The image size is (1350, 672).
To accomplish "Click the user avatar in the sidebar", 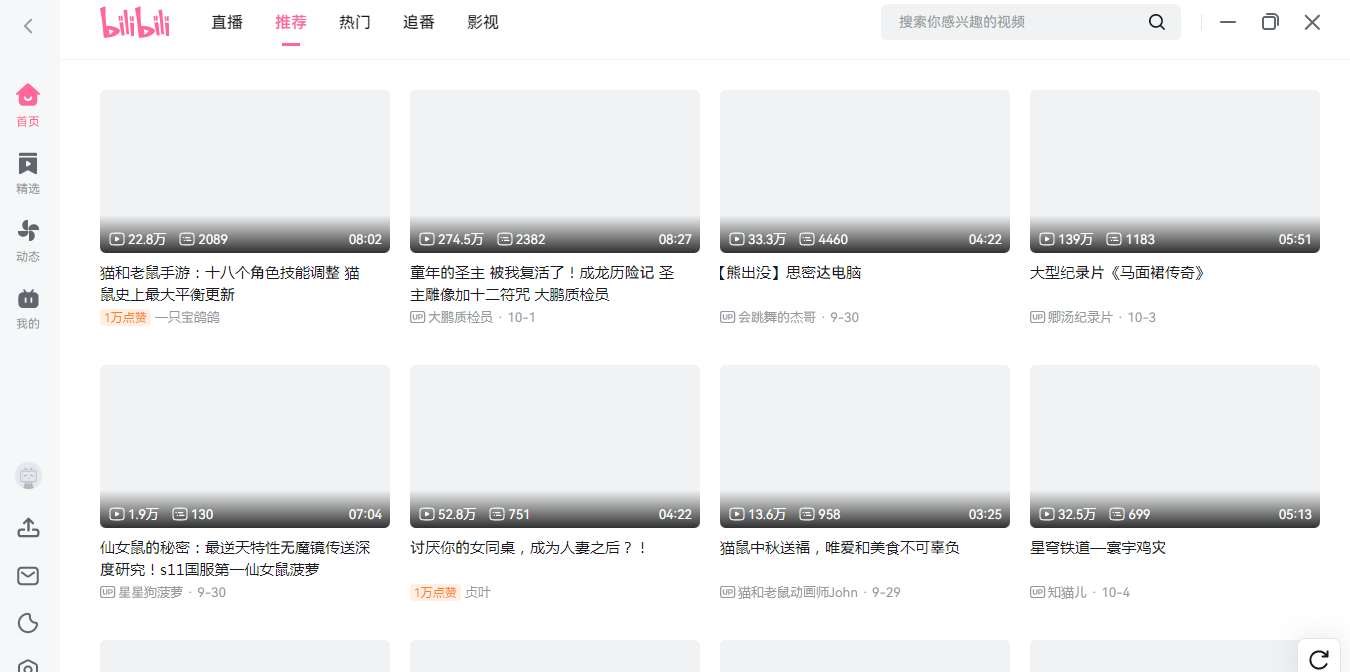I will (x=28, y=476).
